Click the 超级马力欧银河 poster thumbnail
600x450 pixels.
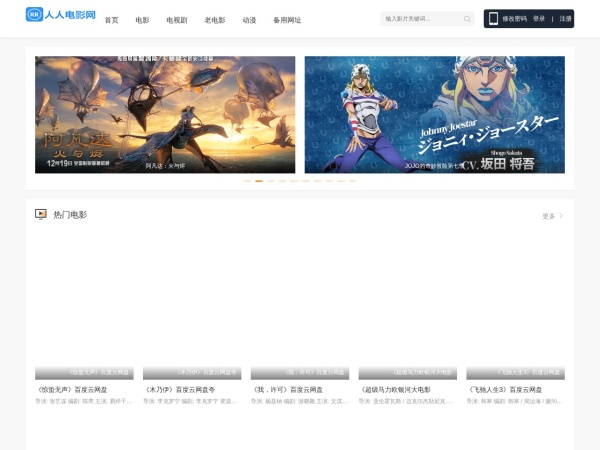click(x=408, y=306)
